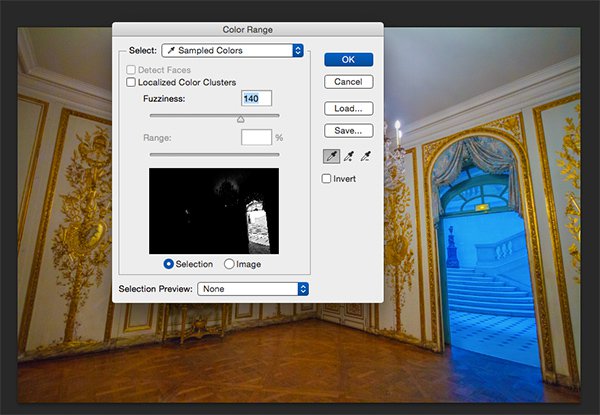Pick the Subtract from Sample eyedropper
The width and height of the screenshot is (600, 415).
[x=365, y=156]
